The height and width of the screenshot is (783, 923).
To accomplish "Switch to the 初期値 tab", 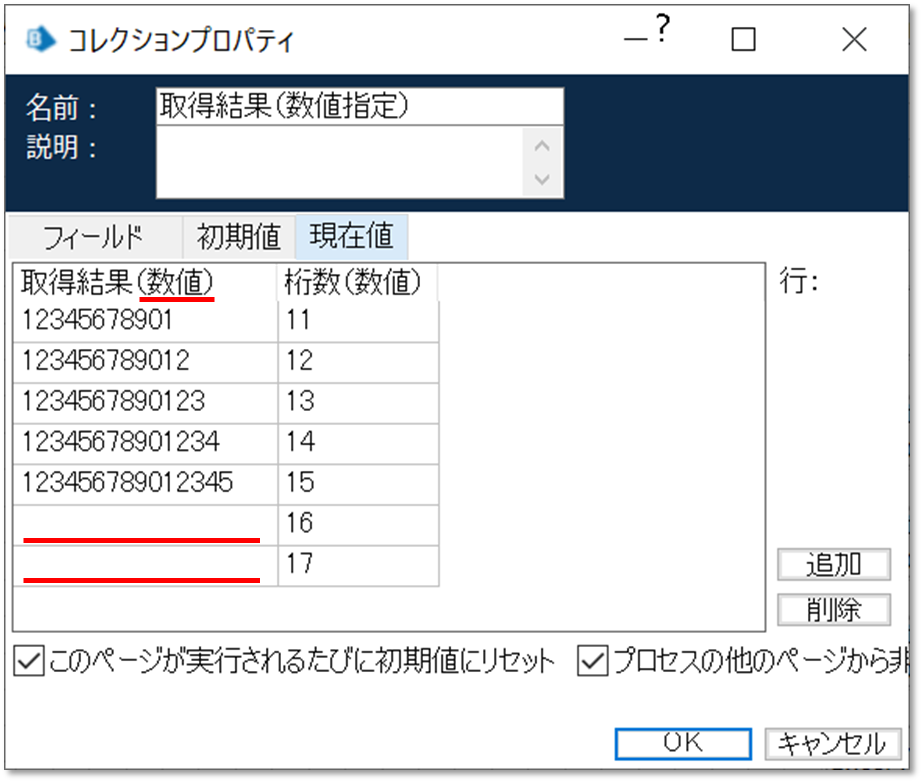I will click(x=238, y=237).
